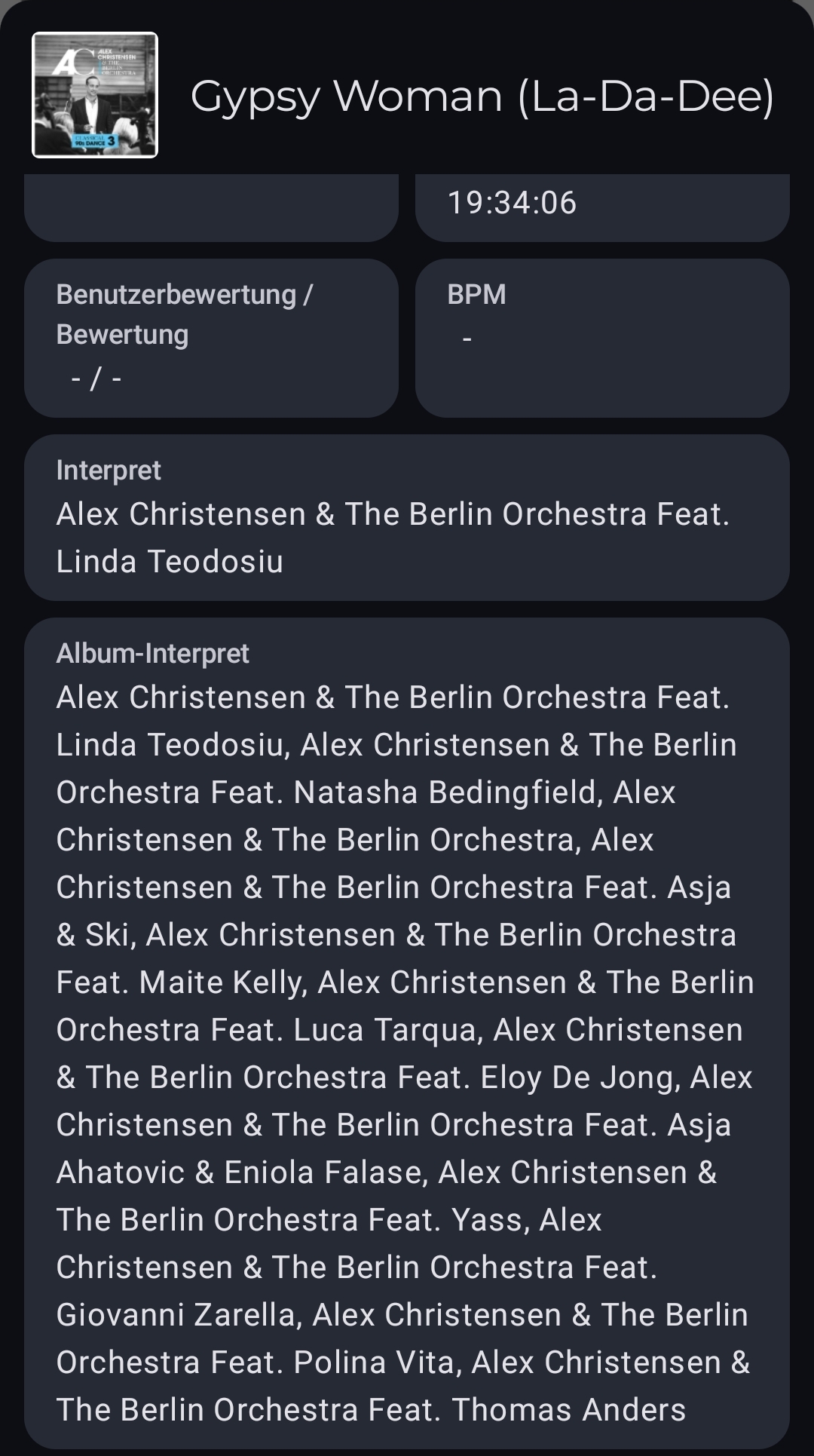814x1456 pixels.
Task: Tap the Interpret field label
Action: 109,470
